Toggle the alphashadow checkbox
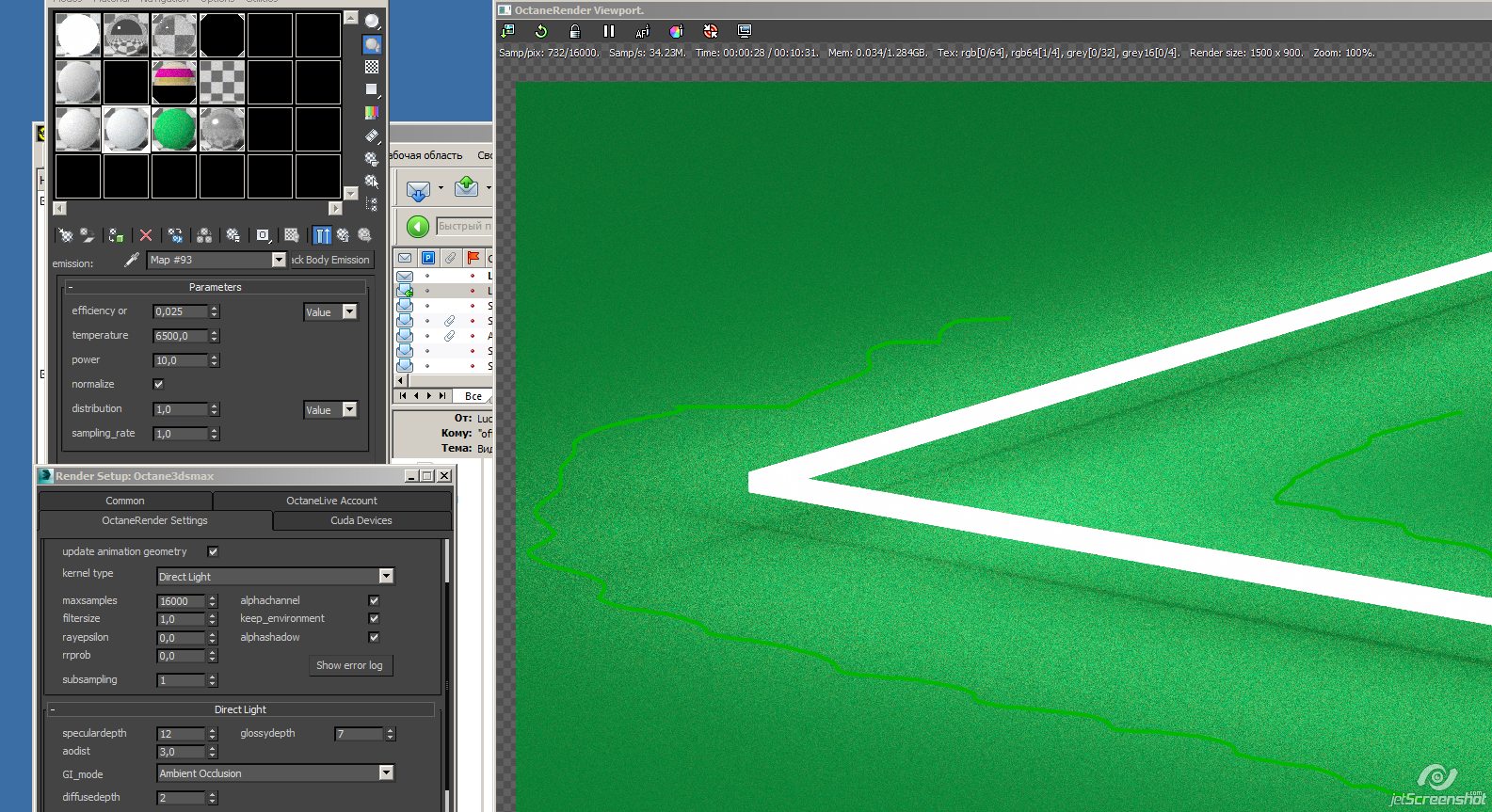Image resolution: width=1492 pixels, height=812 pixels. (x=374, y=637)
